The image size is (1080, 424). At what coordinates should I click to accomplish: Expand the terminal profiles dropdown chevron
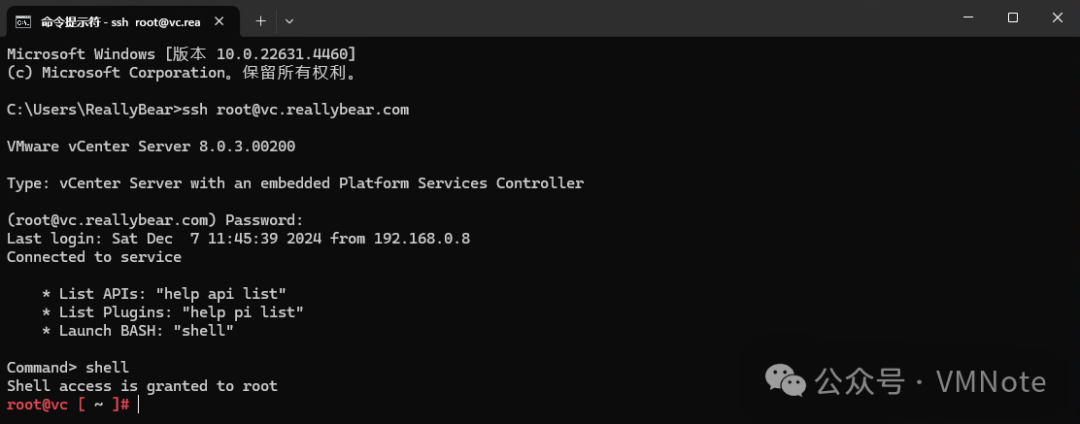pyautogui.click(x=290, y=20)
